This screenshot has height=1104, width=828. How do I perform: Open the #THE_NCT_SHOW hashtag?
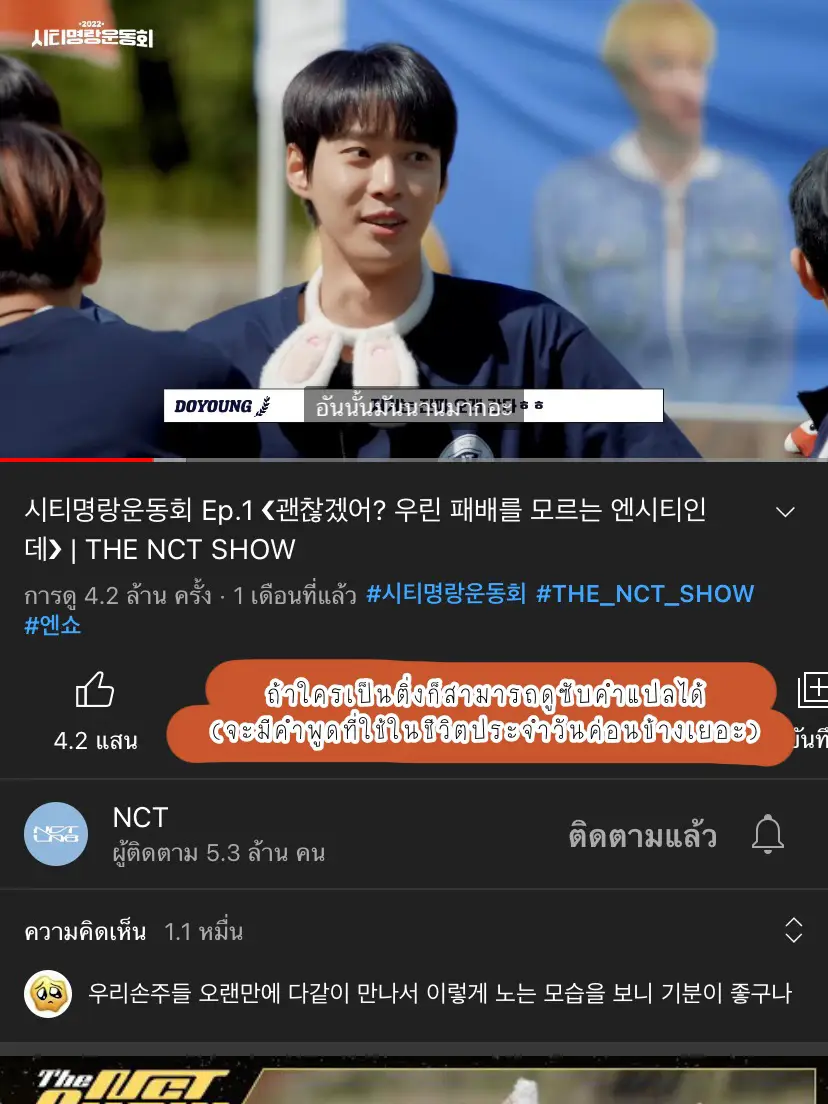point(645,594)
